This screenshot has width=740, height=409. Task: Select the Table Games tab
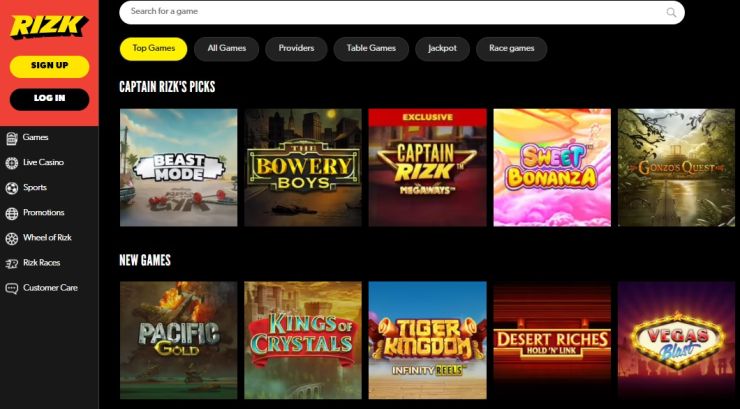(x=371, y=49)
